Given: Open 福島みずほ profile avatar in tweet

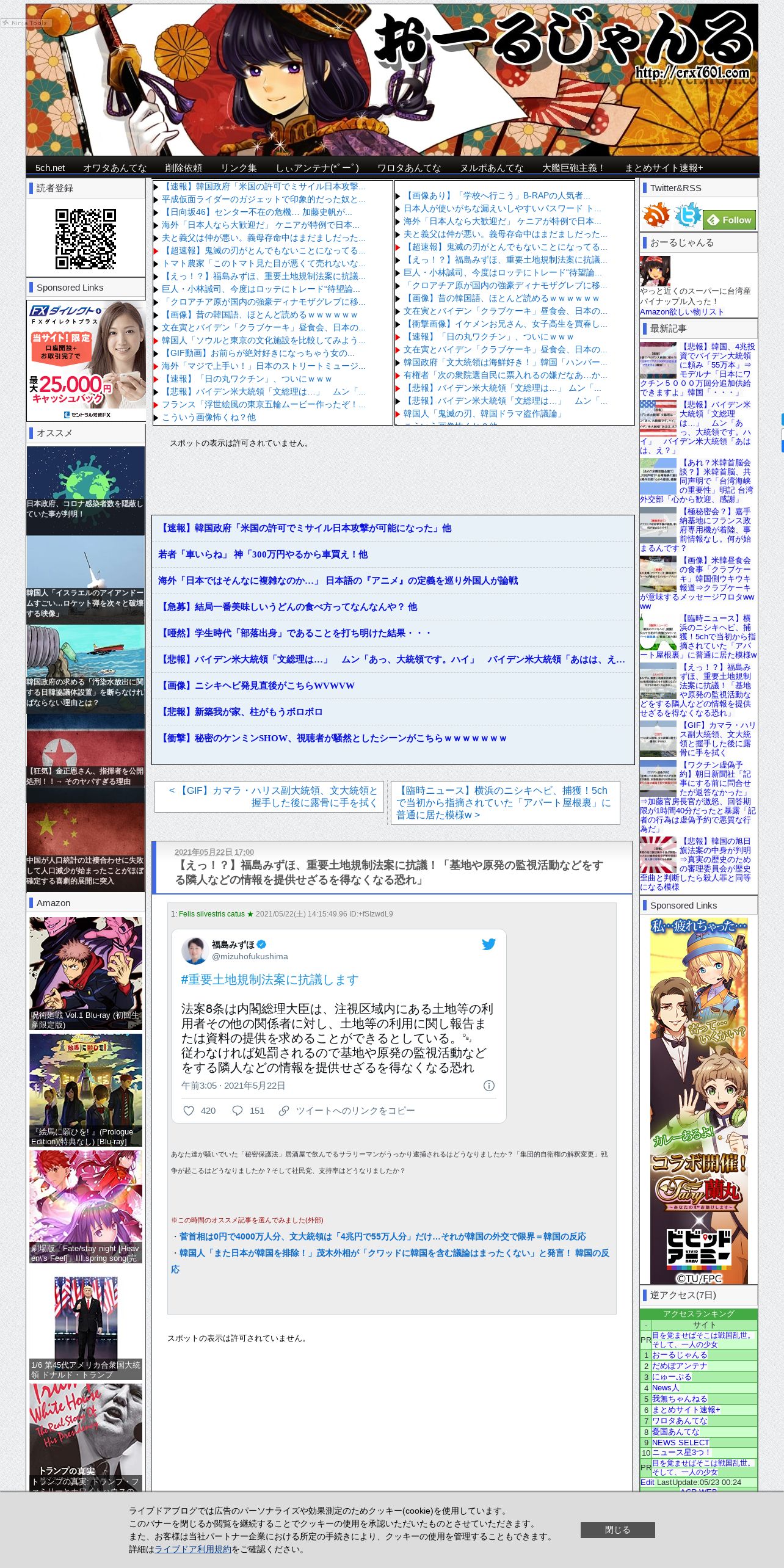Looking at the screenshot, I should 195,950.
